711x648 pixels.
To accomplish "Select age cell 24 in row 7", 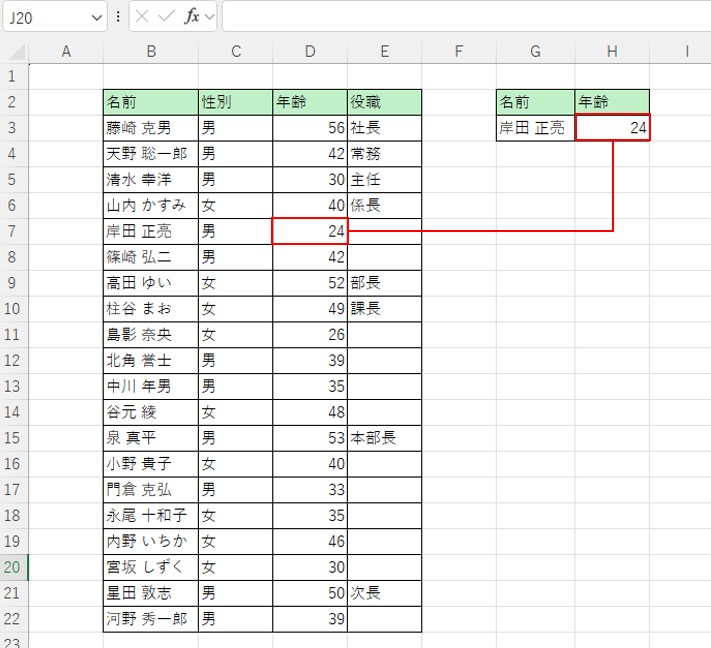I will pos(310,231).
